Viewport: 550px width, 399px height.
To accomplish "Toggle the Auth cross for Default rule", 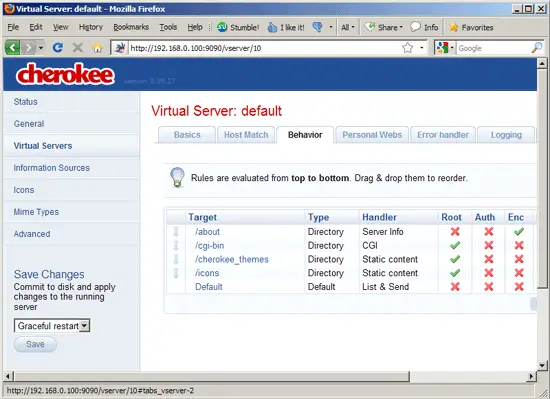I will click(489, 286).
